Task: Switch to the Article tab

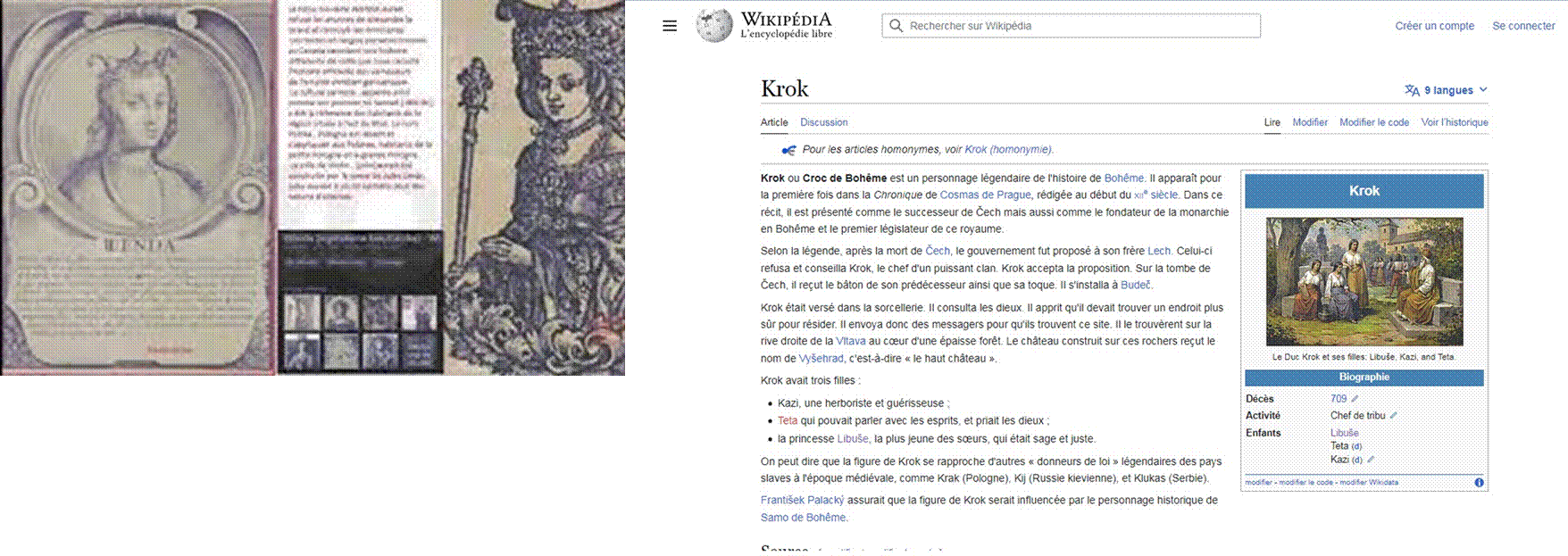Action: 774,122
